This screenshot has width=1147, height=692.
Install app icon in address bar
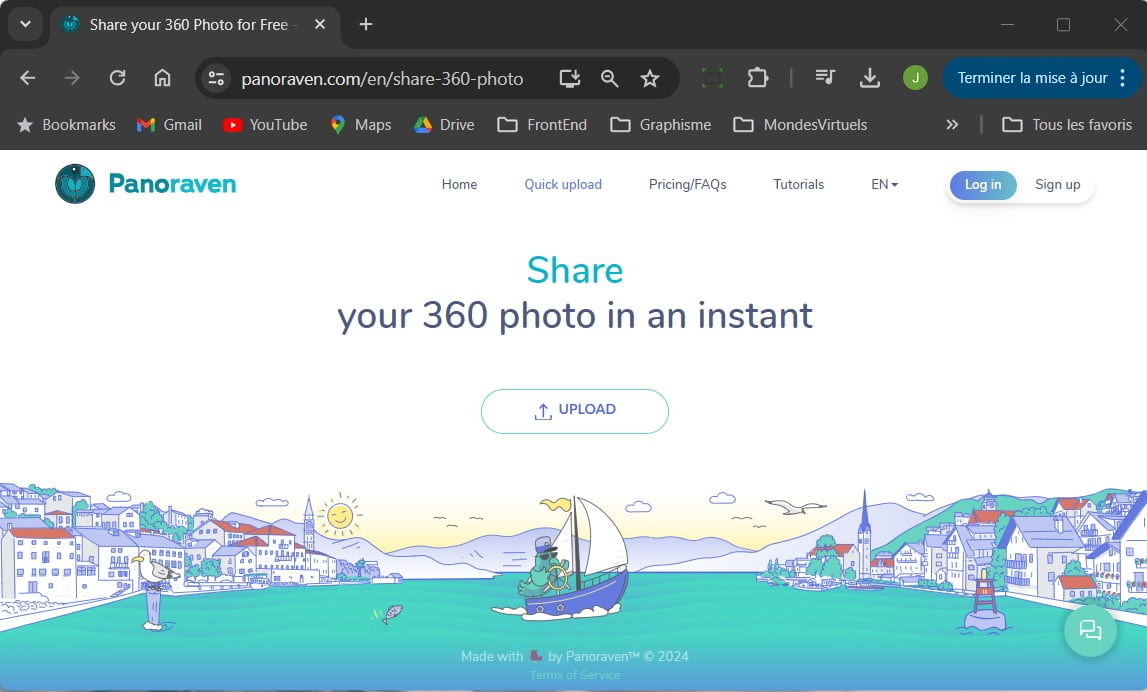[x=569, y=78]
